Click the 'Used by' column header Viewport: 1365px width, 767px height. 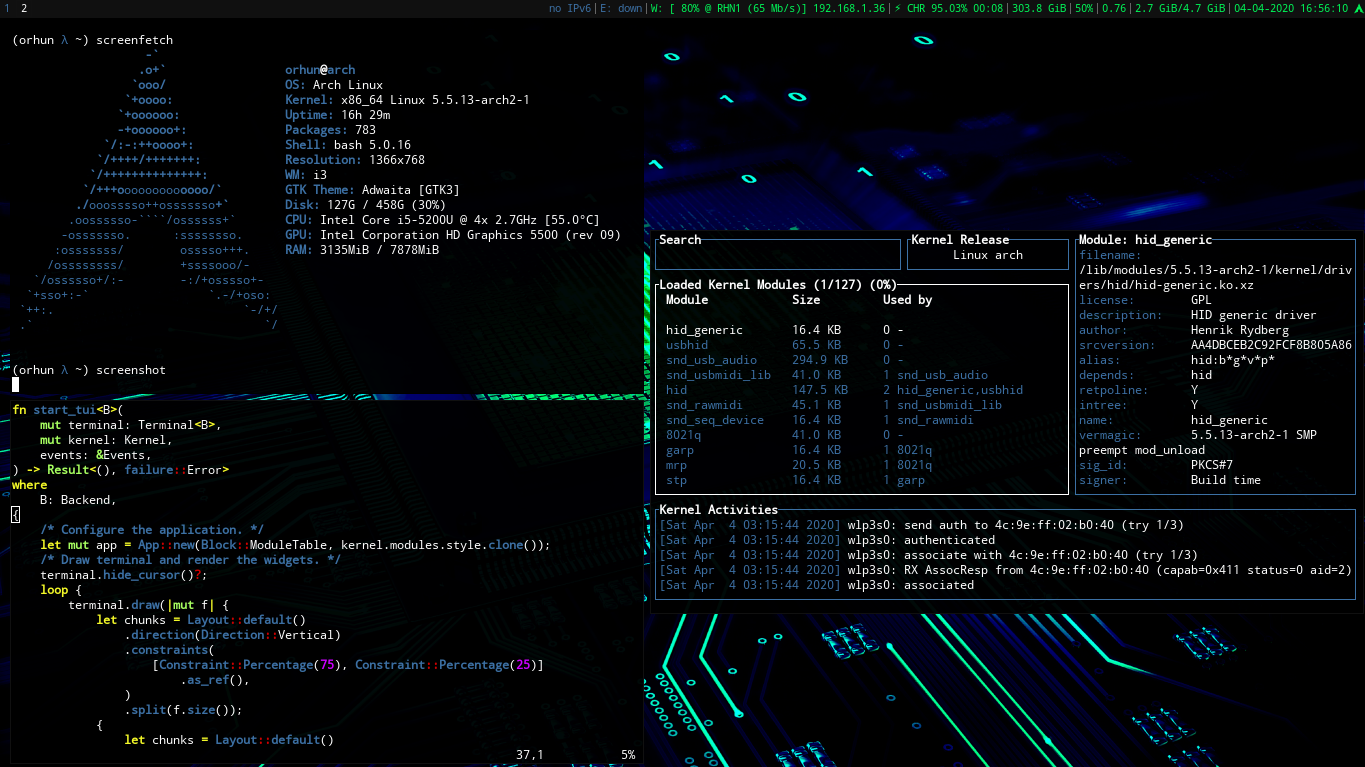(907, 300)
